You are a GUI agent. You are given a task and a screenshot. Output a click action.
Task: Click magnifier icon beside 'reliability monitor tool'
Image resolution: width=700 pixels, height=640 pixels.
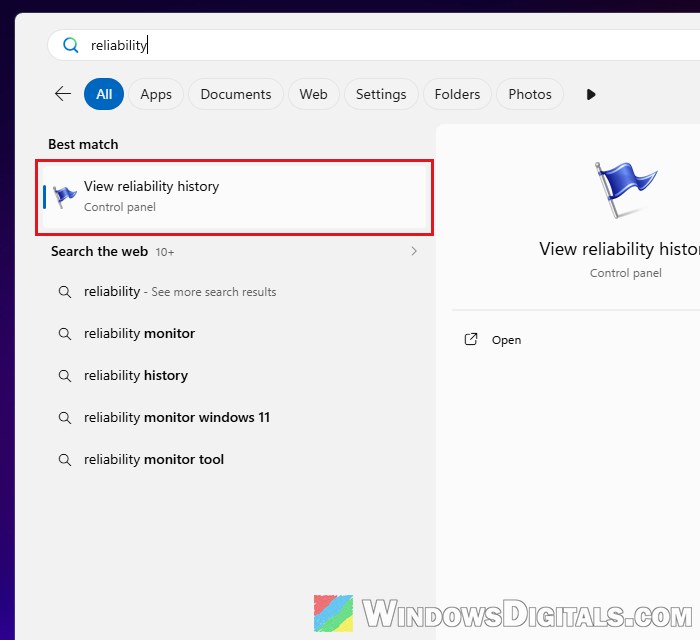[65, 460]
